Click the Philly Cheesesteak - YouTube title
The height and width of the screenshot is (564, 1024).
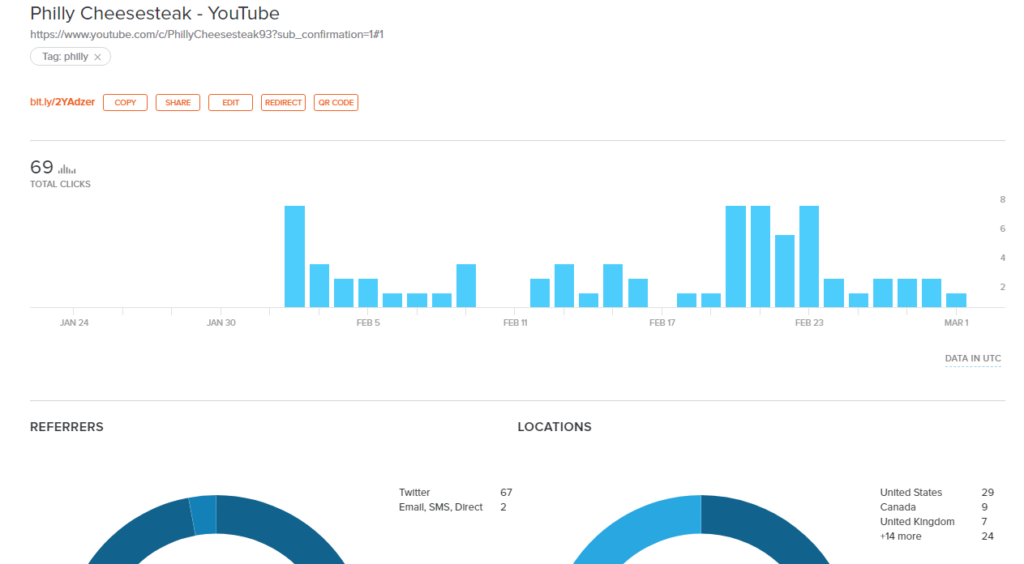(x=155, y=13)
